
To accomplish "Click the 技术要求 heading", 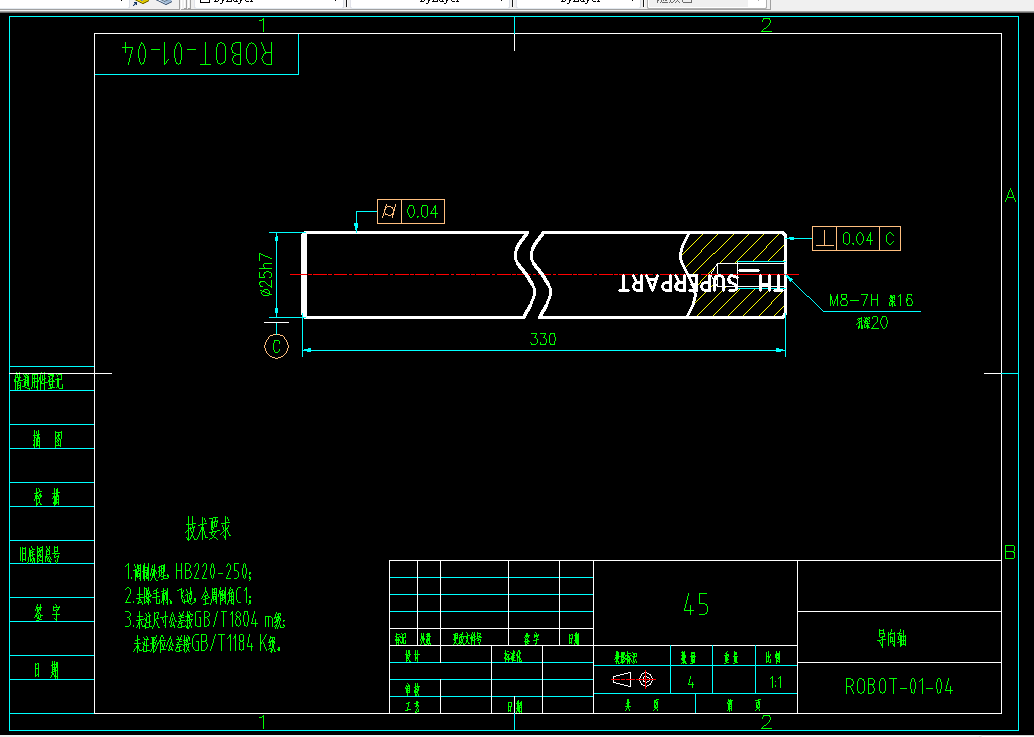I will 208,529.
